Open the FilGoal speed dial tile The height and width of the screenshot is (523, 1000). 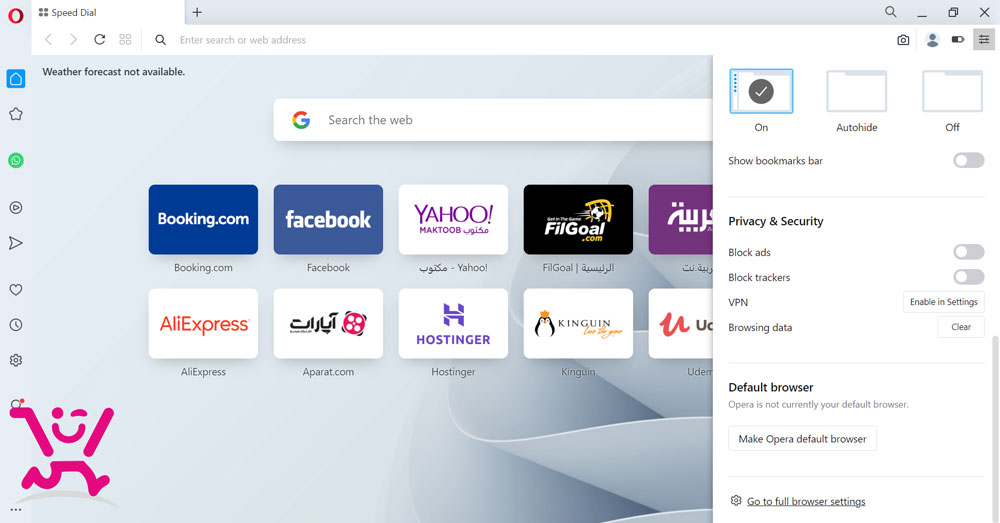pyautogui.click(x=578, y=219)
